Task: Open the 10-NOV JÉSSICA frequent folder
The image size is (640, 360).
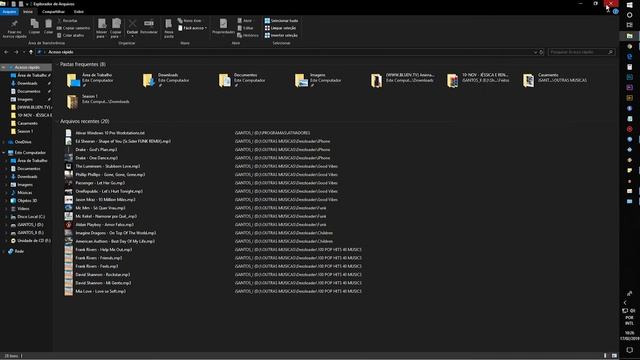Action: coord(478,80)
